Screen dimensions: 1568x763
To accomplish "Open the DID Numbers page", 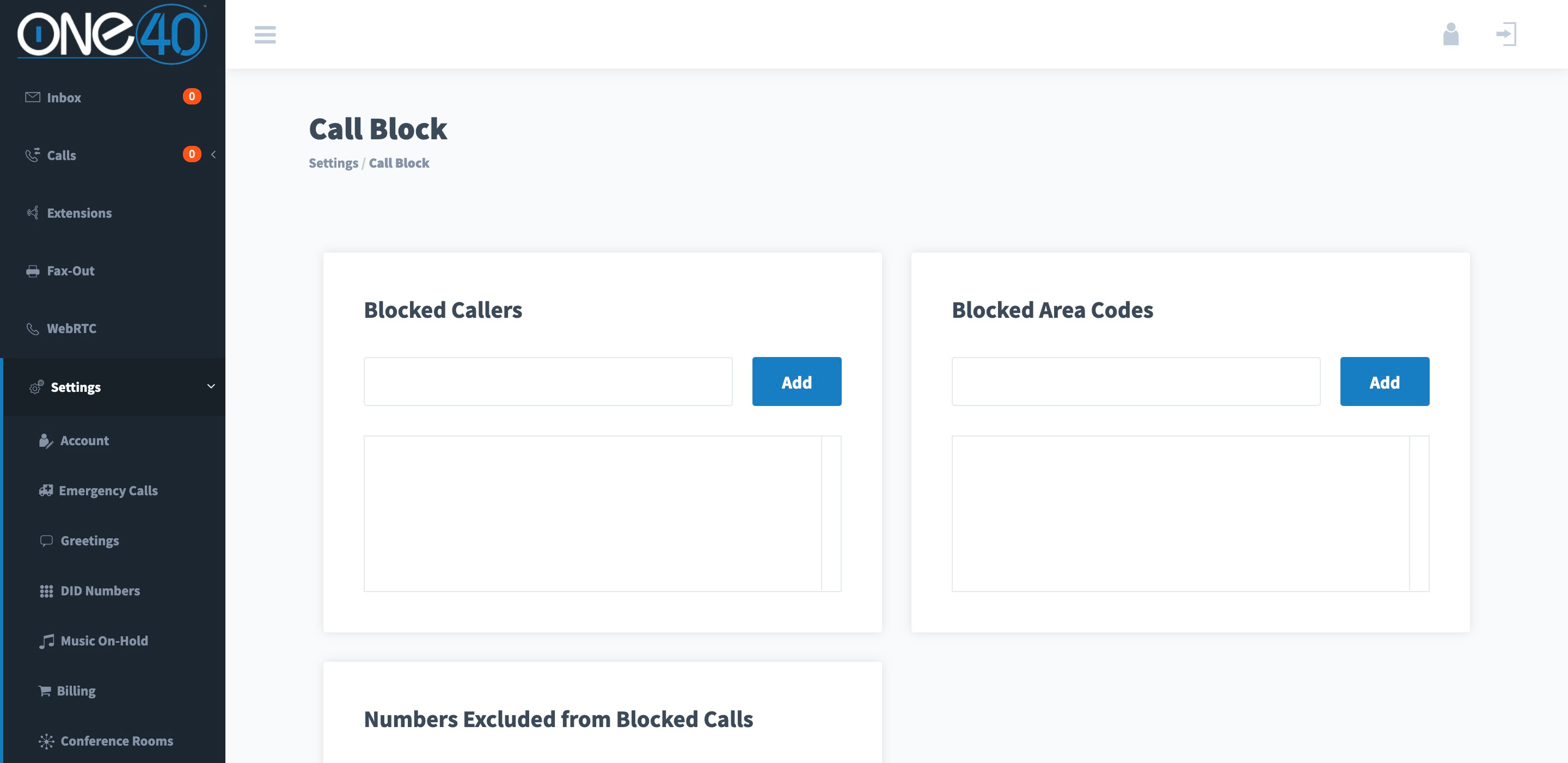I will click(100, 591).
